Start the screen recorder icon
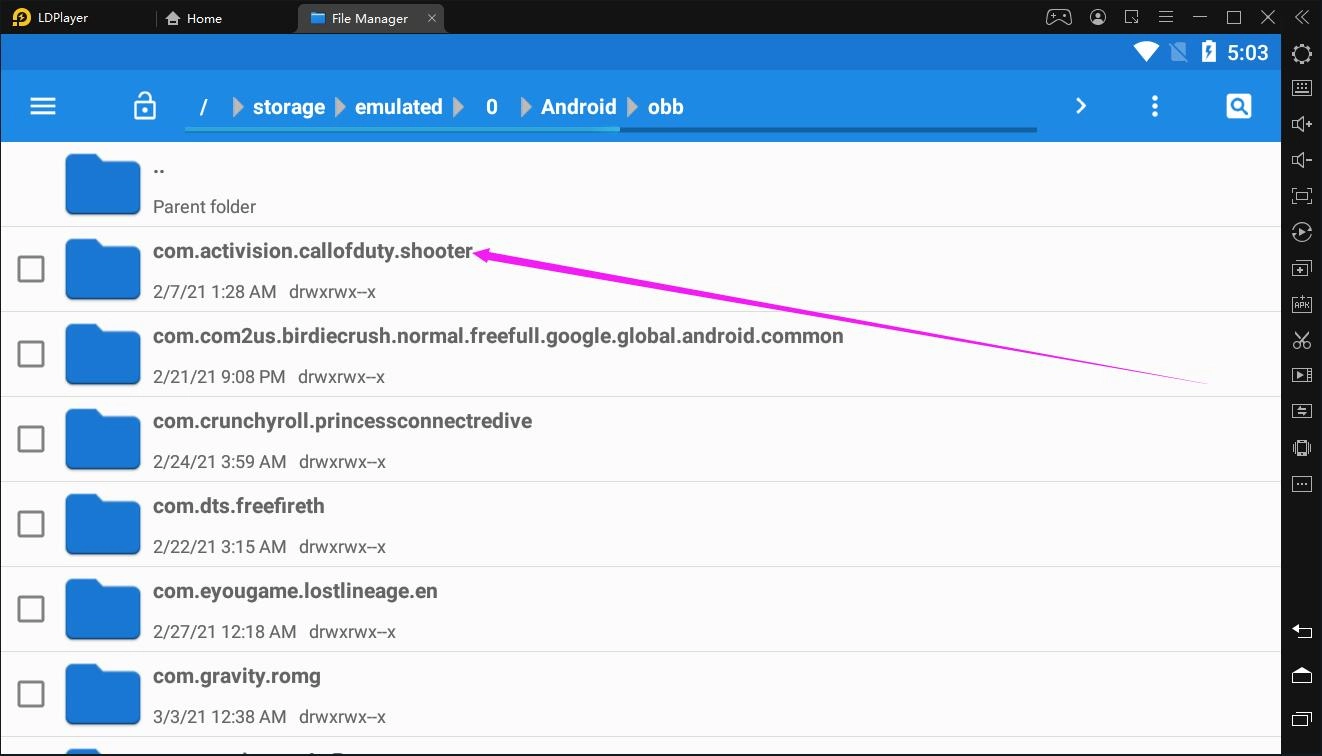Screen dimensions: 1322x756 tap(1301, 377)
